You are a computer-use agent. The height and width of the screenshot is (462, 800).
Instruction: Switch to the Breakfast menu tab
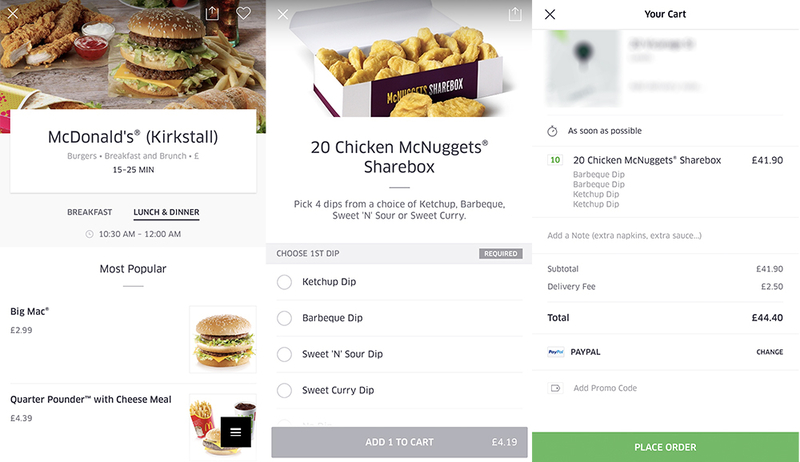click(90, 212)
